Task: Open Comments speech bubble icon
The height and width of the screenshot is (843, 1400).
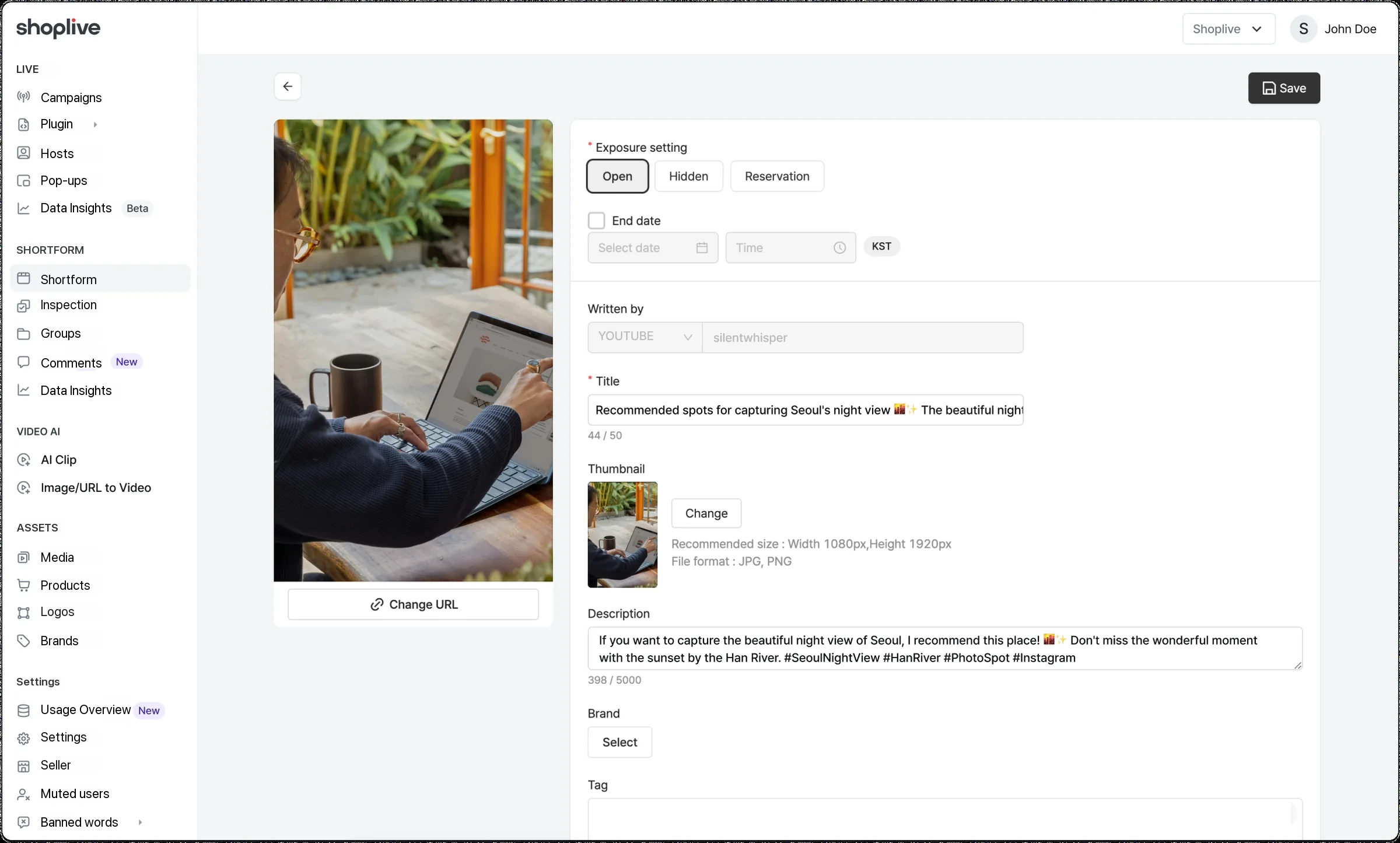Action: pos(23,362)
